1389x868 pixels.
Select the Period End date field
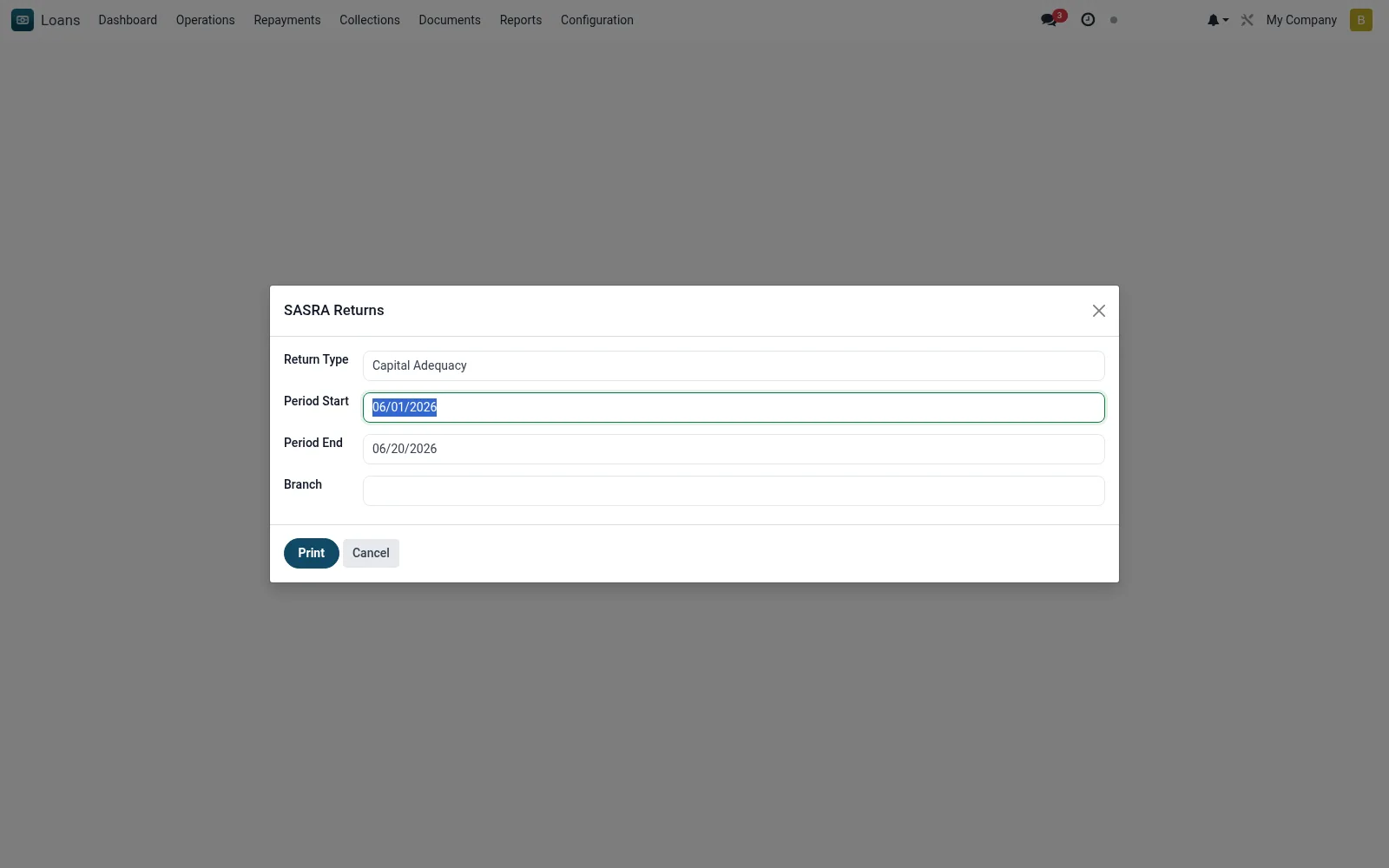coord(734,449)
